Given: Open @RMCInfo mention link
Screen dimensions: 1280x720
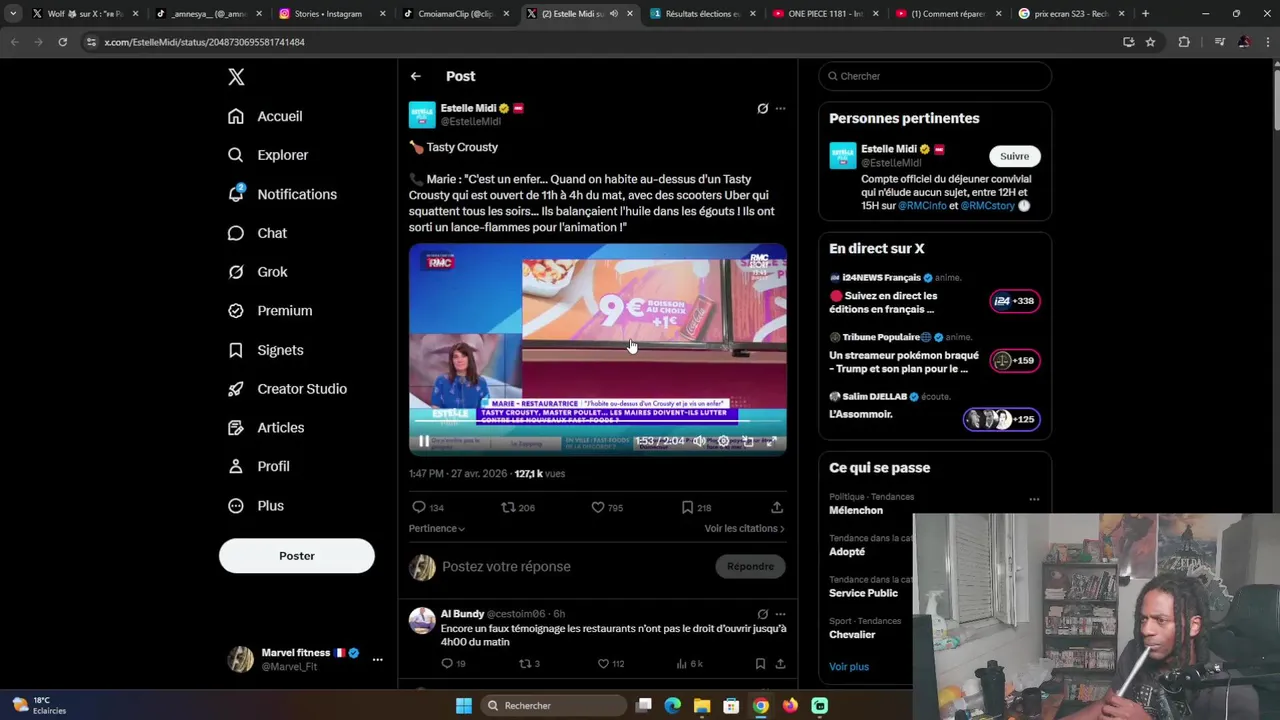Looking at the screenshot, I should [922, 205].
